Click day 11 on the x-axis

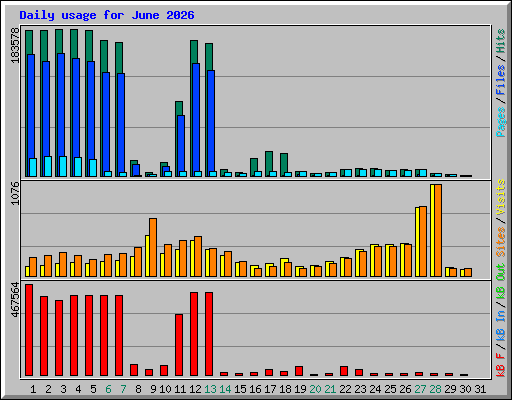(x=180, y=389)
